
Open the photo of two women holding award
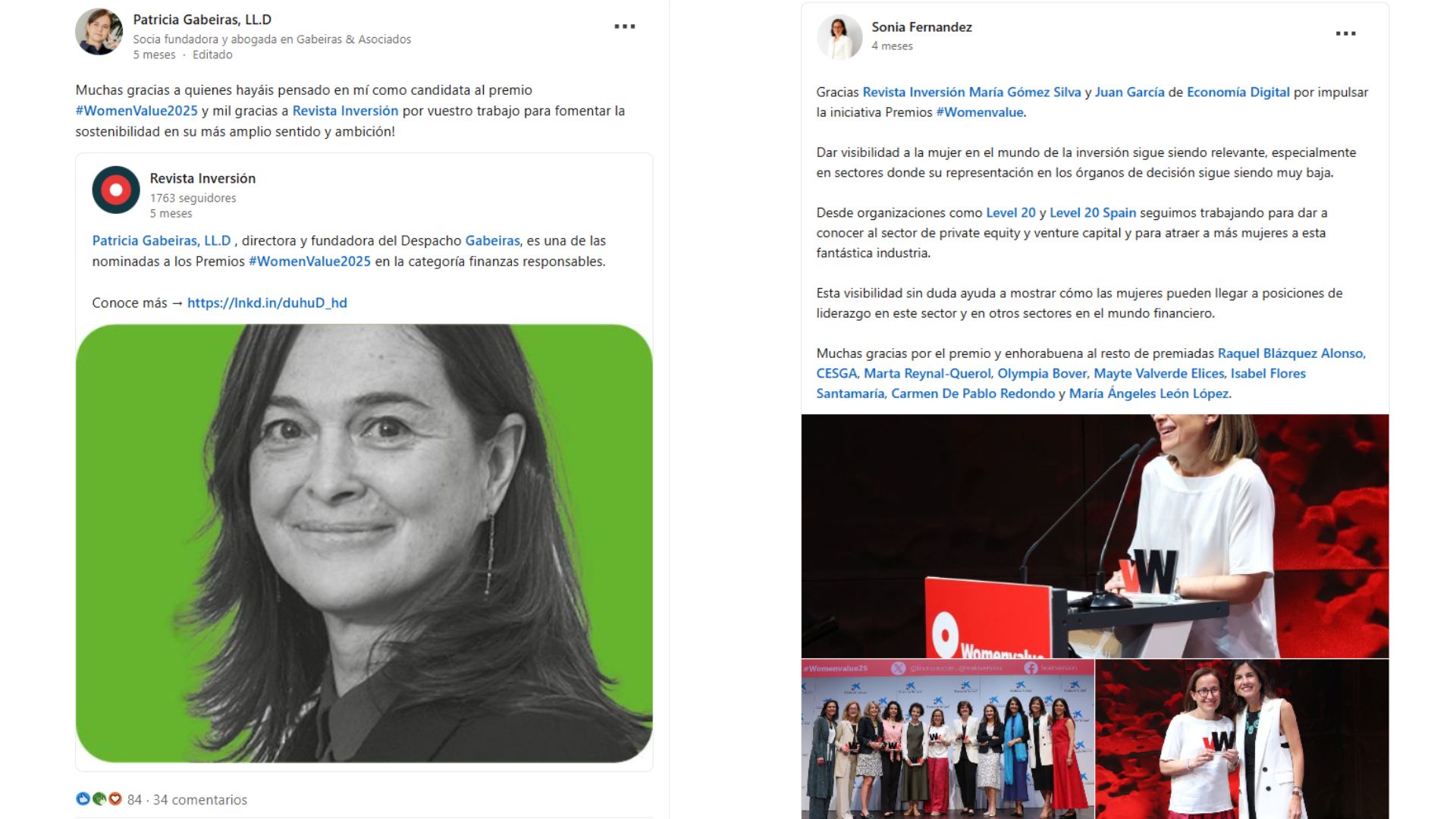pyautogui.click(x=1242, y=739)
